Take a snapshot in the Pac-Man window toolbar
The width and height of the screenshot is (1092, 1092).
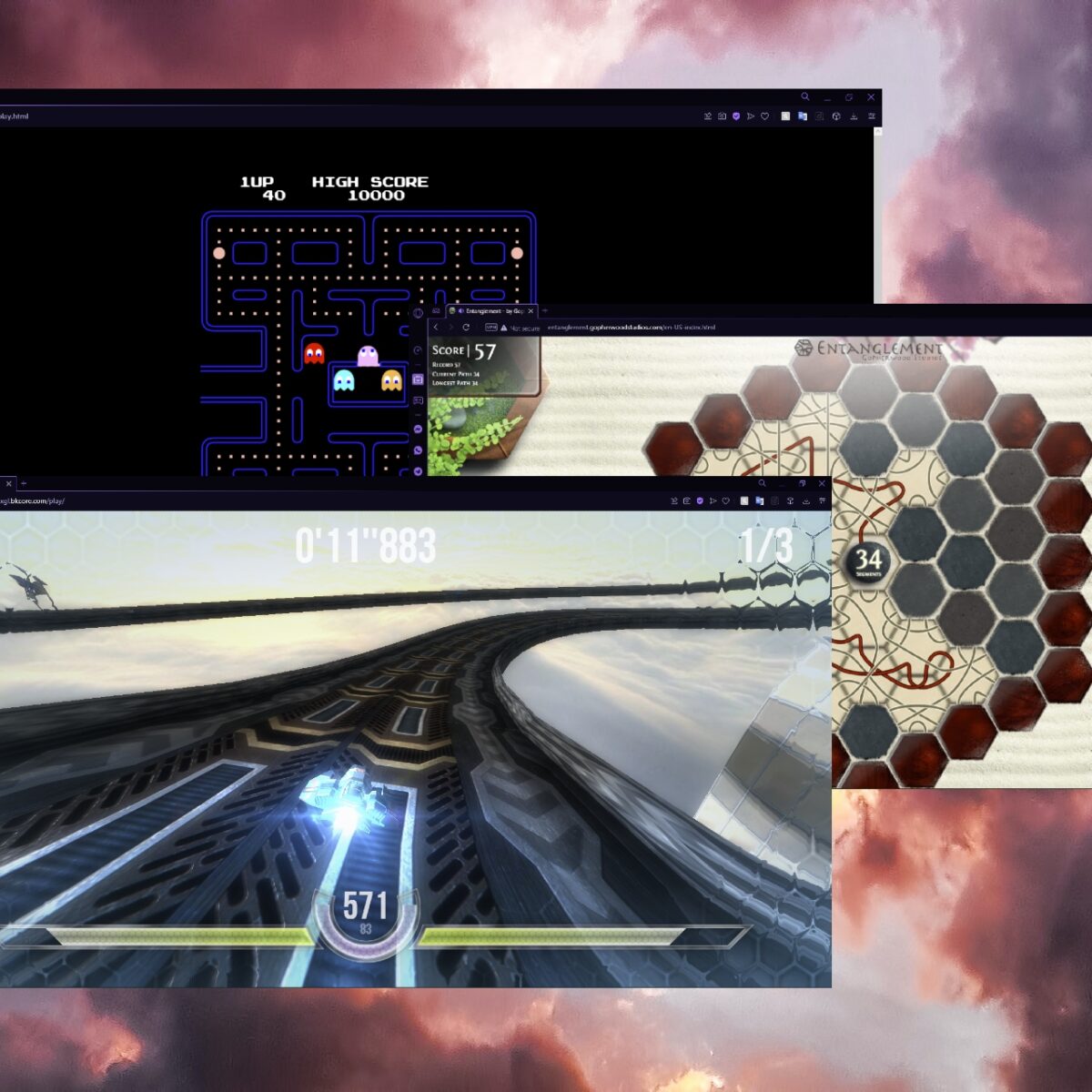pyautogui.click(x=722, y=116)
